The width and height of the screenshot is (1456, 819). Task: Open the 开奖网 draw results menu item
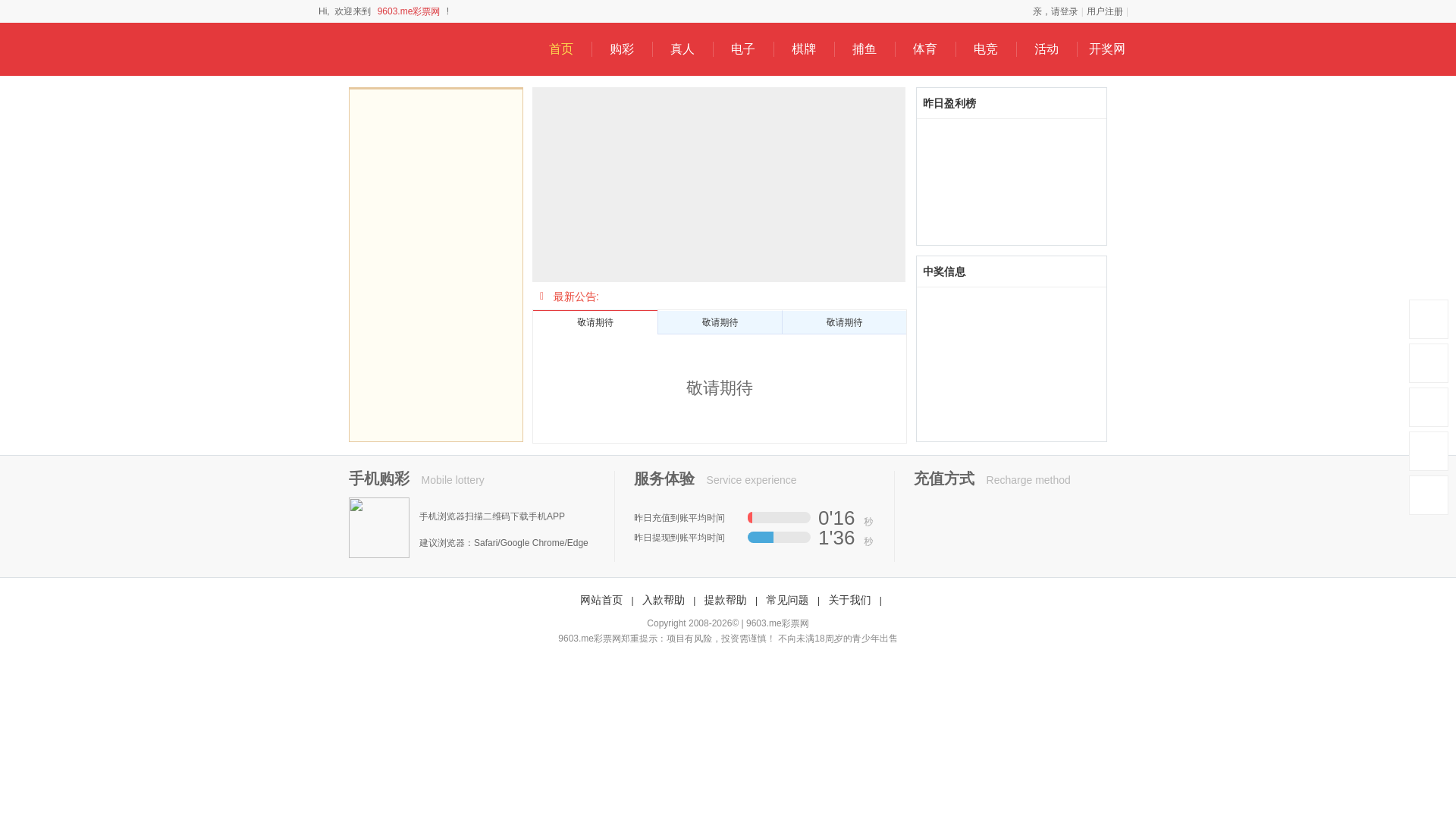pyautogui.click(x=1107, y=49)
